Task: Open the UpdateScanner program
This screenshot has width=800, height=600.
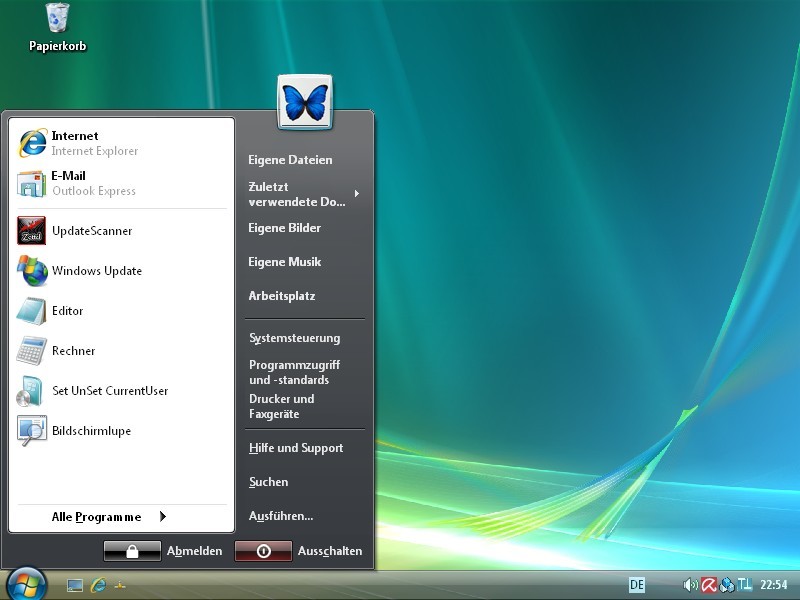Action: (90, 231)
